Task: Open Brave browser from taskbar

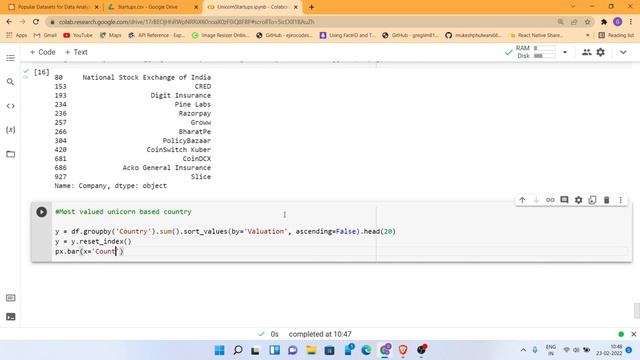Action: [403, 350]
